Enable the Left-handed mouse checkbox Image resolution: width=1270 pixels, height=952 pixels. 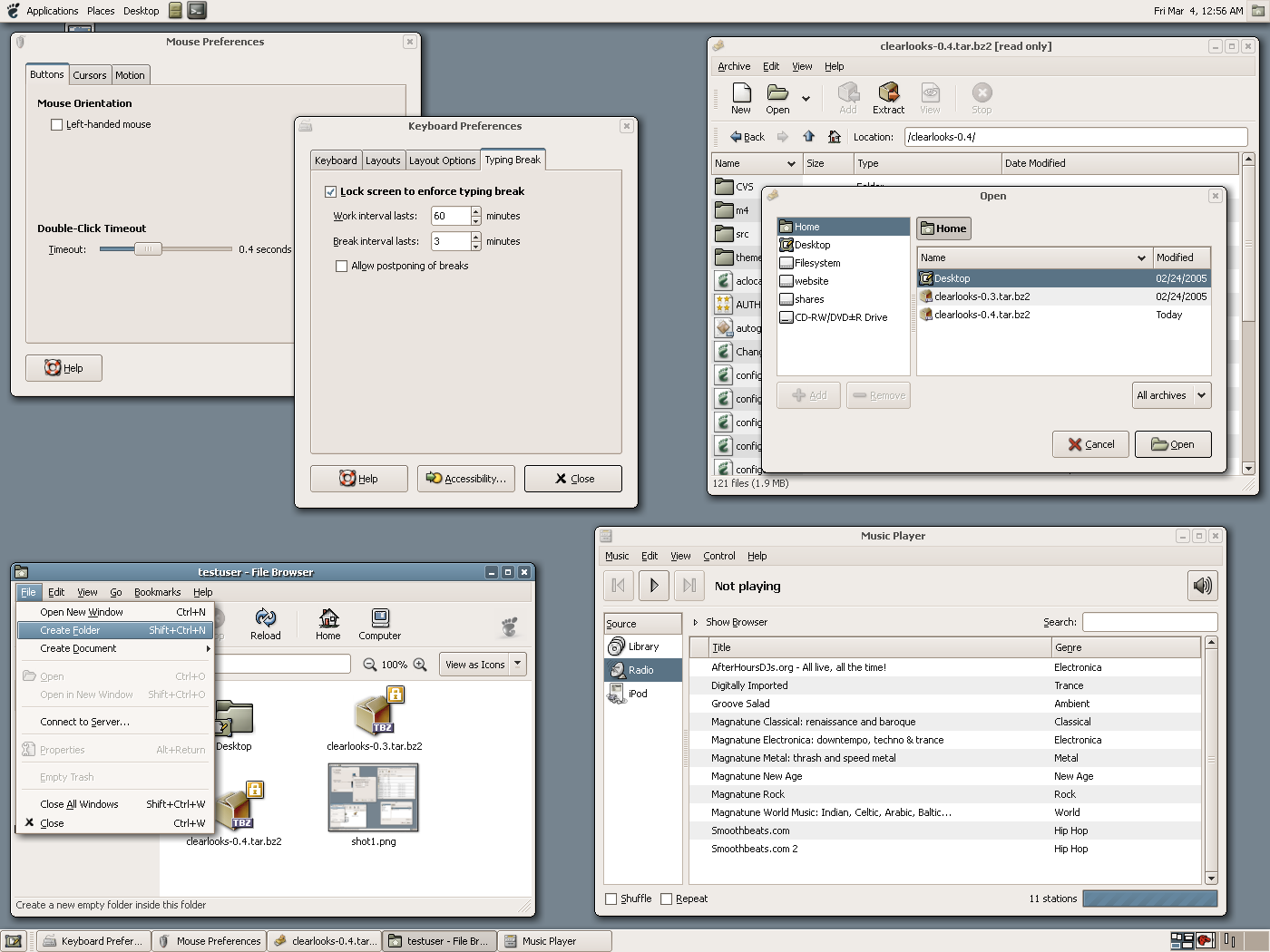[x=57, y=125]
